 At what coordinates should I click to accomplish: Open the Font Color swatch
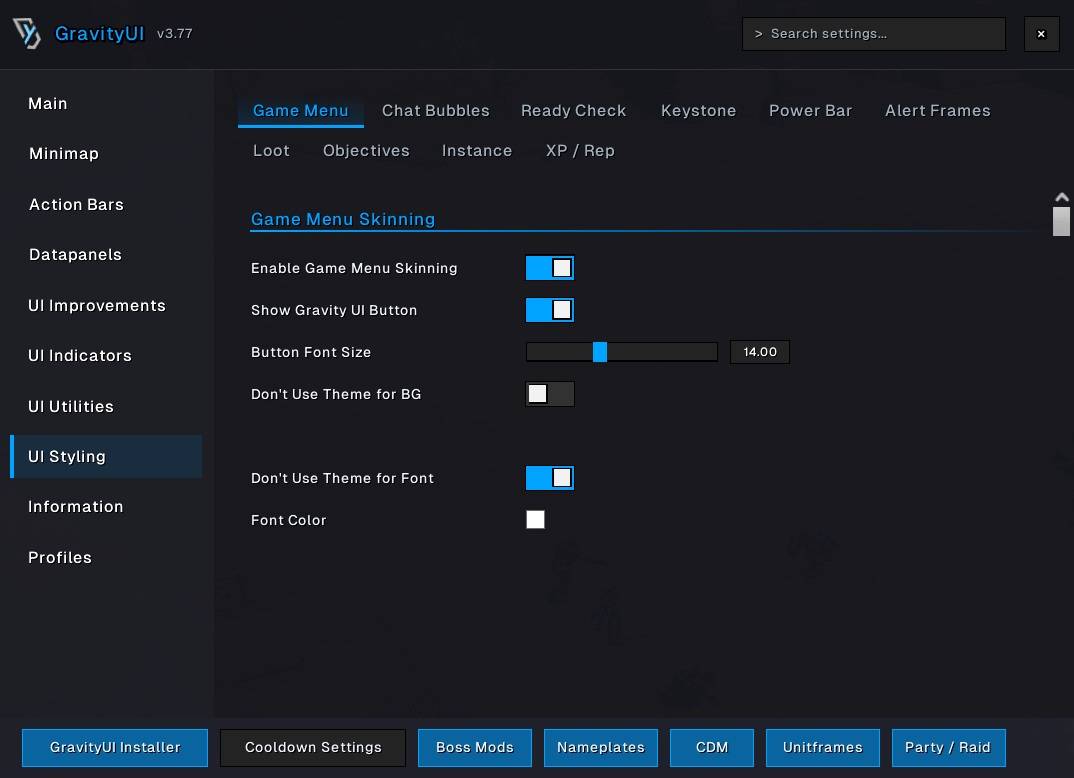tap(536, 520)
